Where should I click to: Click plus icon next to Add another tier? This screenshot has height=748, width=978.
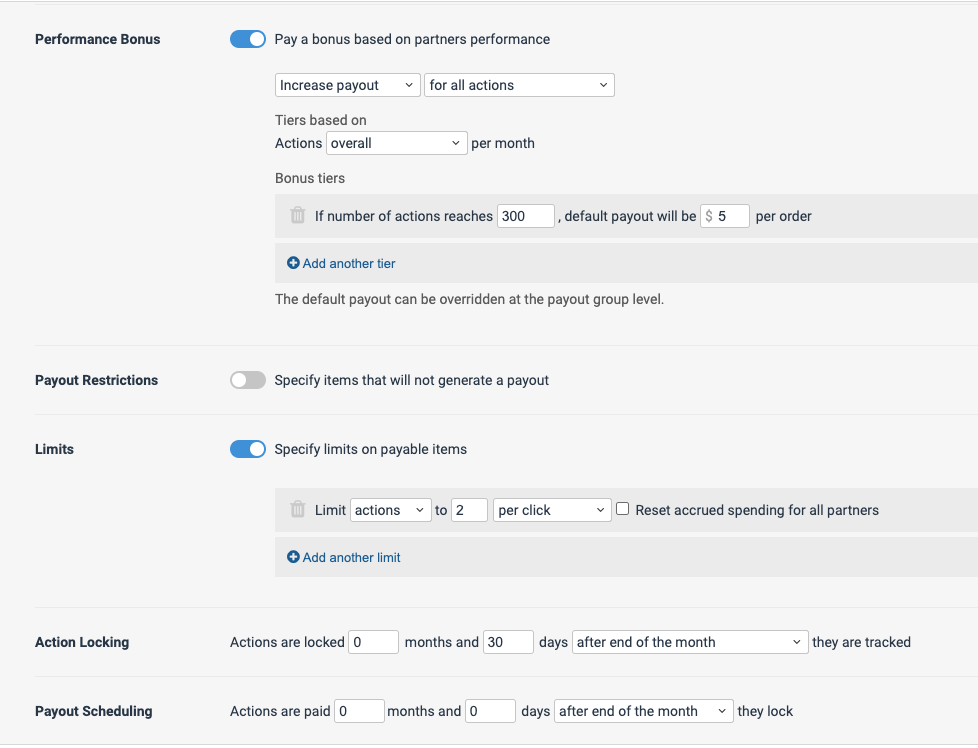[293, 264]
